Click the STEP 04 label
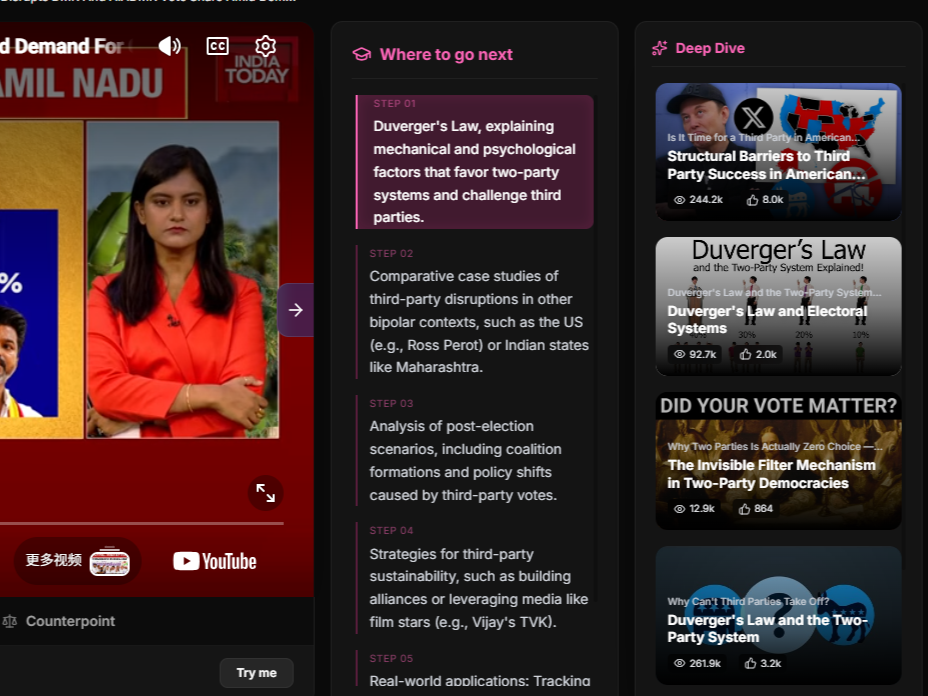The image size is (928, 696). tap(391, 531)
